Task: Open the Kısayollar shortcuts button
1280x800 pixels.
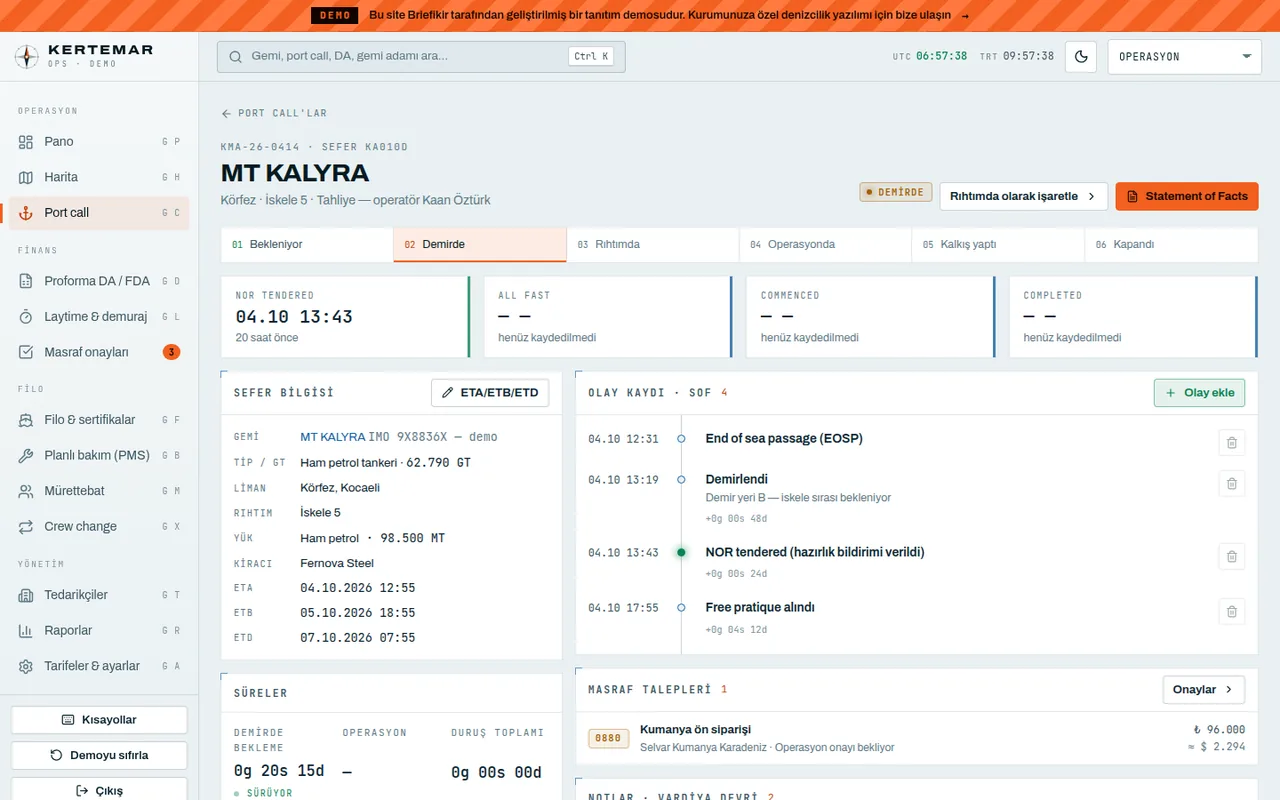Action: click(99, 720)
